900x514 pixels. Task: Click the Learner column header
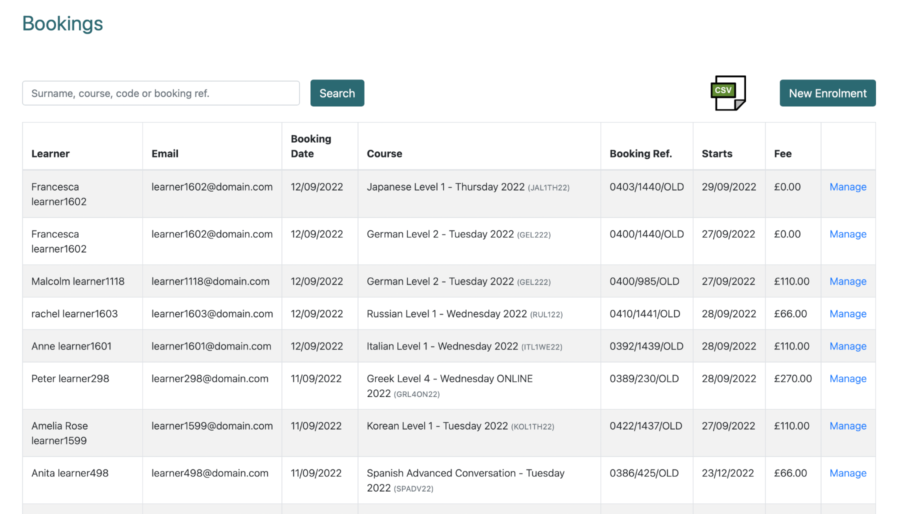[x=51, y=154]
